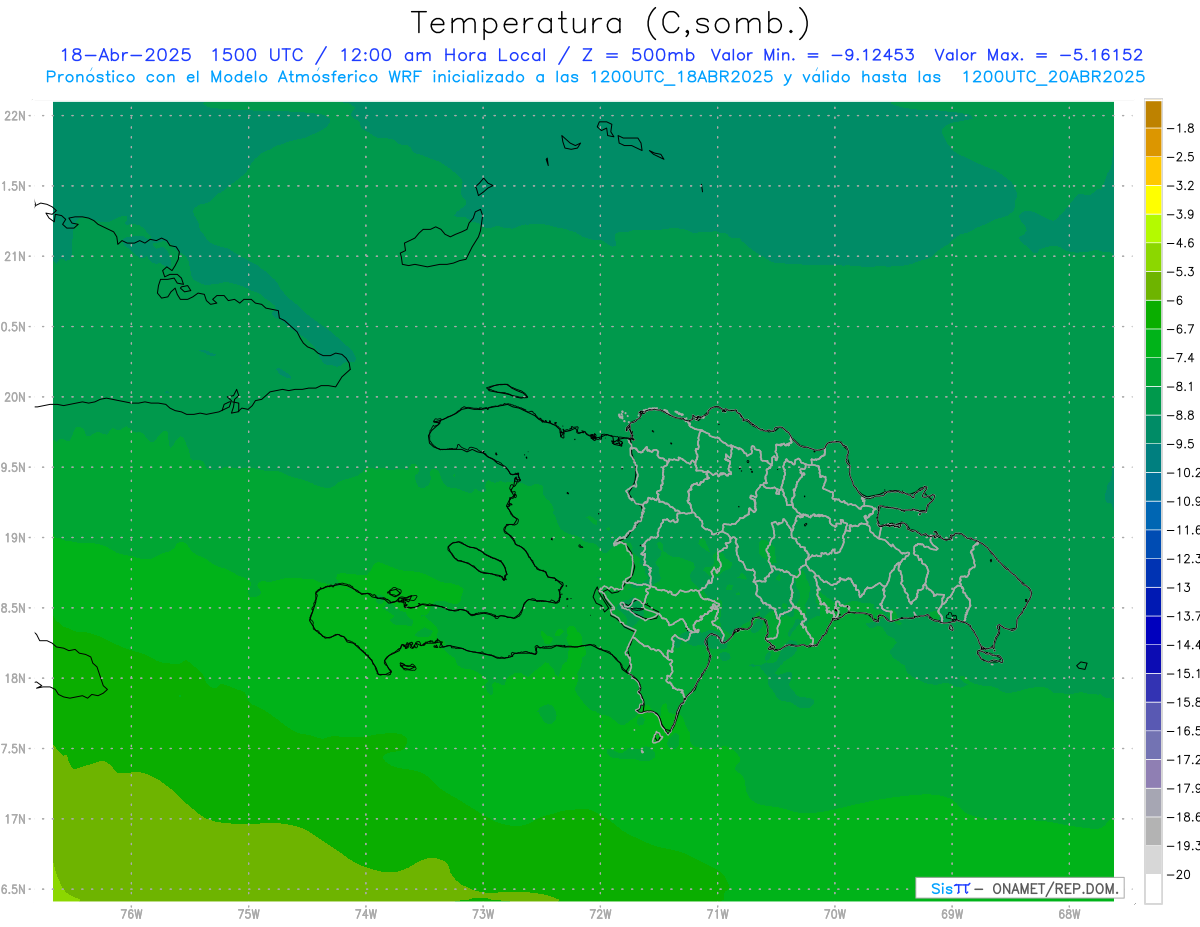1200x927 pixels.
Task: Click the "-7.4" color scale value
Action: (x=1182, y=358)
